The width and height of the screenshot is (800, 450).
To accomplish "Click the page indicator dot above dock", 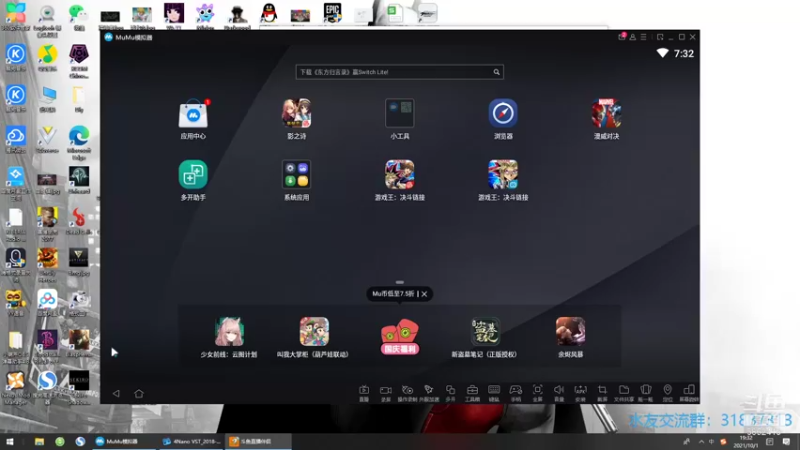I will pyautogui.click(x=399, y=282).
